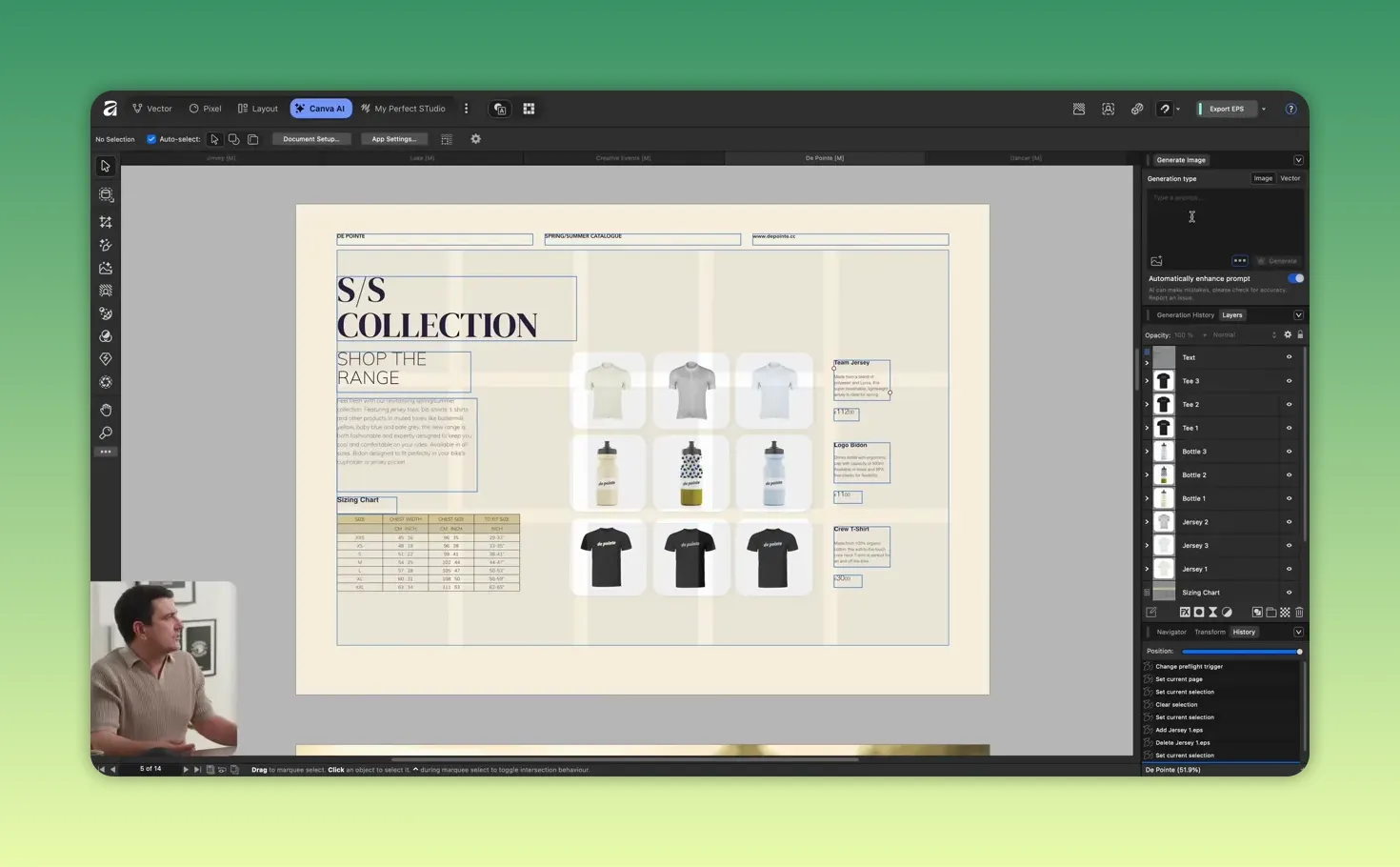
Task: Switch to the Pixel persona
Action: tap(205, 108)
